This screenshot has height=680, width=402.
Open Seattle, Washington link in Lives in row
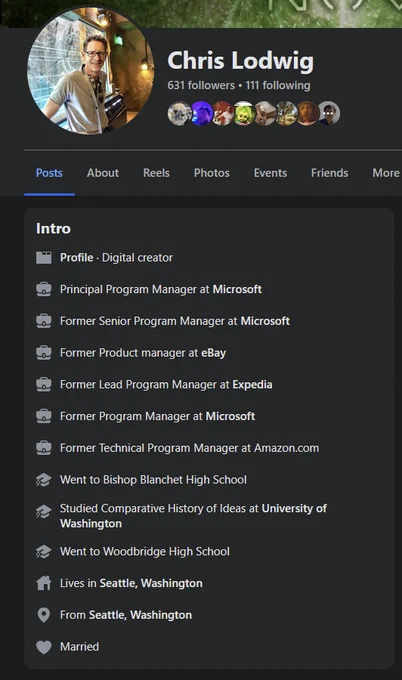point(151,583)
